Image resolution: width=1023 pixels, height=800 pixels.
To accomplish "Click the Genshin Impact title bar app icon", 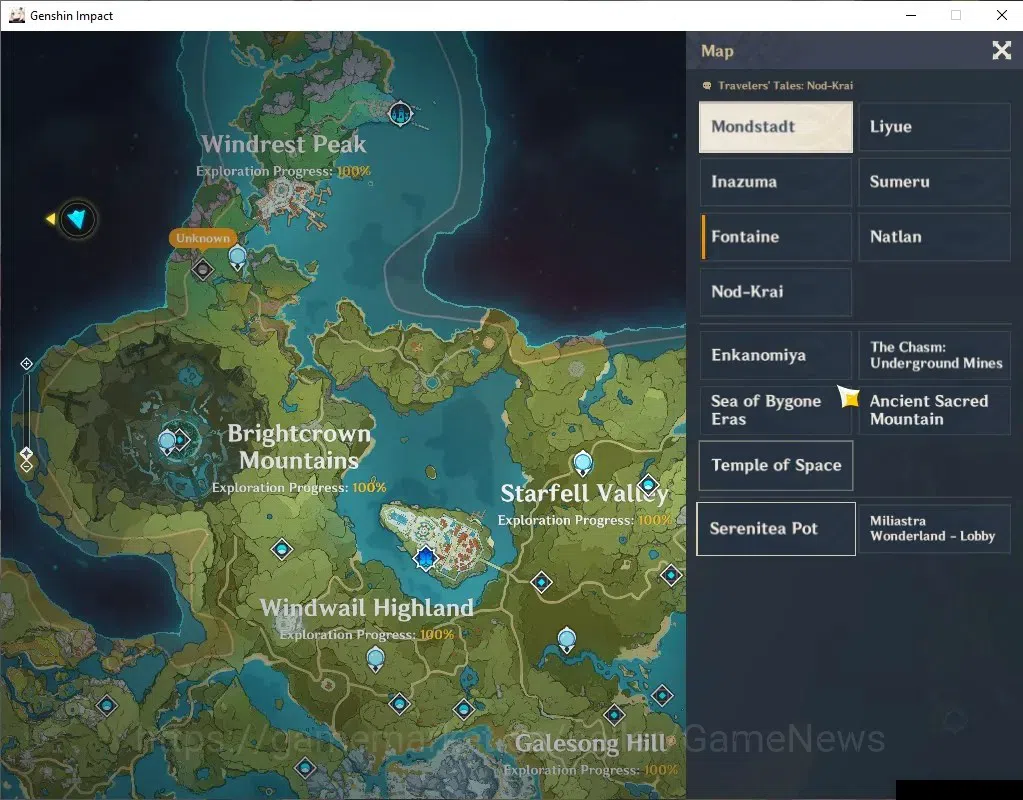I will (16, 15).
